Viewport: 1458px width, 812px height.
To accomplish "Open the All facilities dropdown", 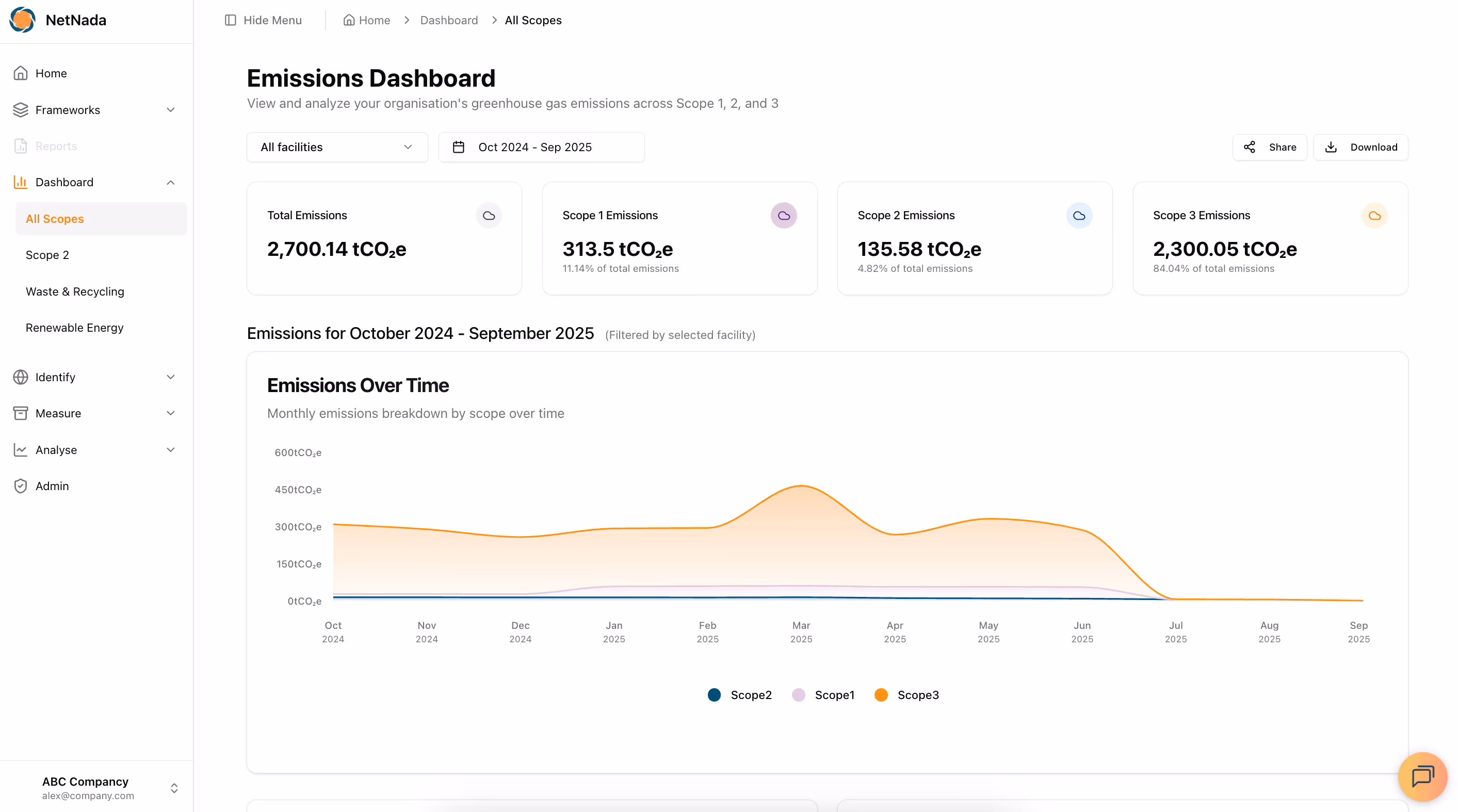I will (337, 147).
